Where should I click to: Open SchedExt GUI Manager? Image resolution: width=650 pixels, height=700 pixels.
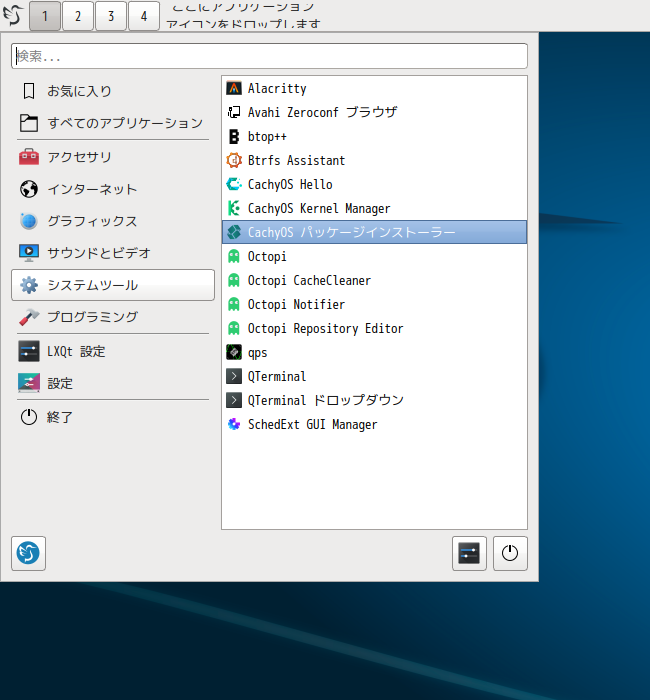312,425
